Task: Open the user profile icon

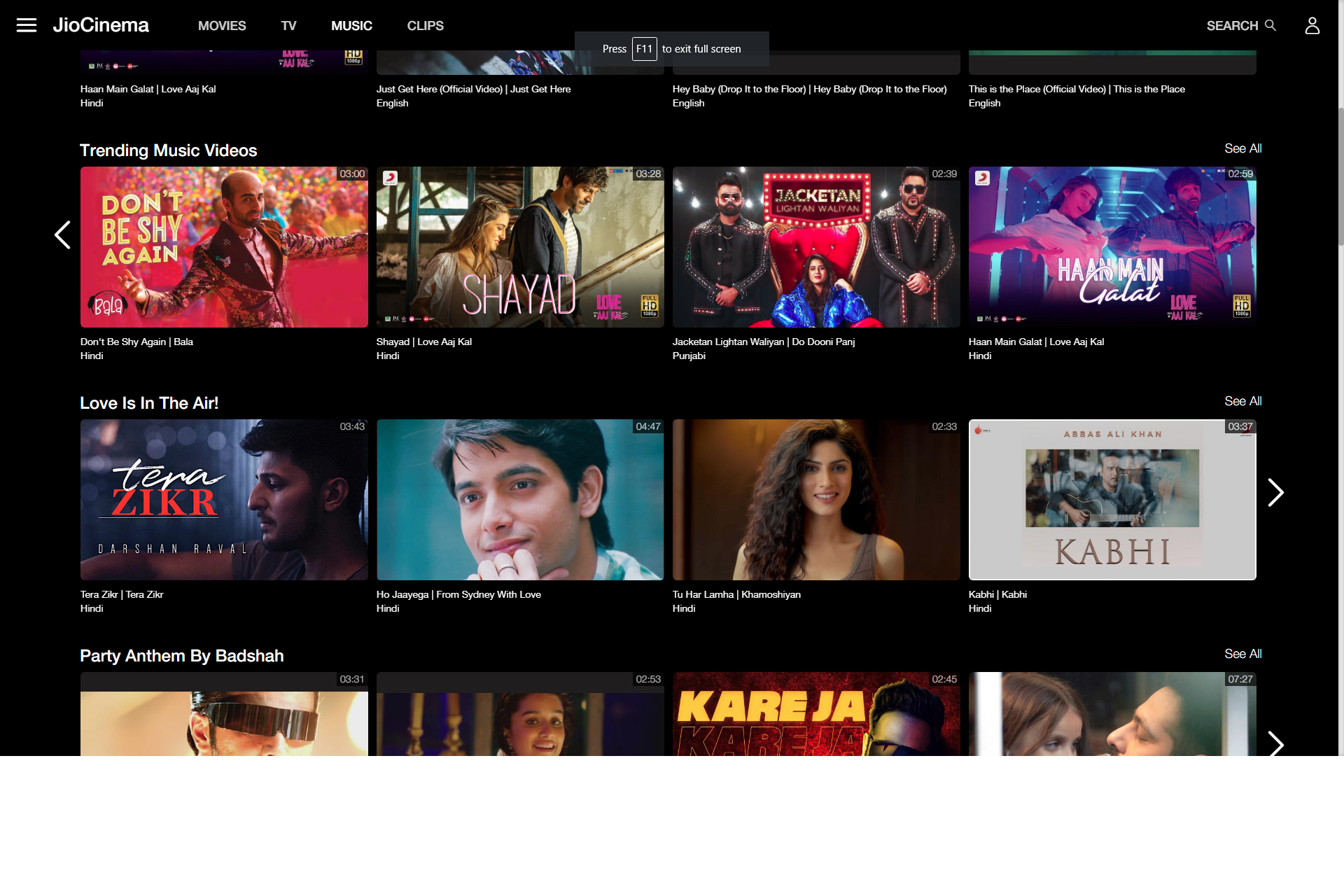Action: click(x=1312, y=25)
